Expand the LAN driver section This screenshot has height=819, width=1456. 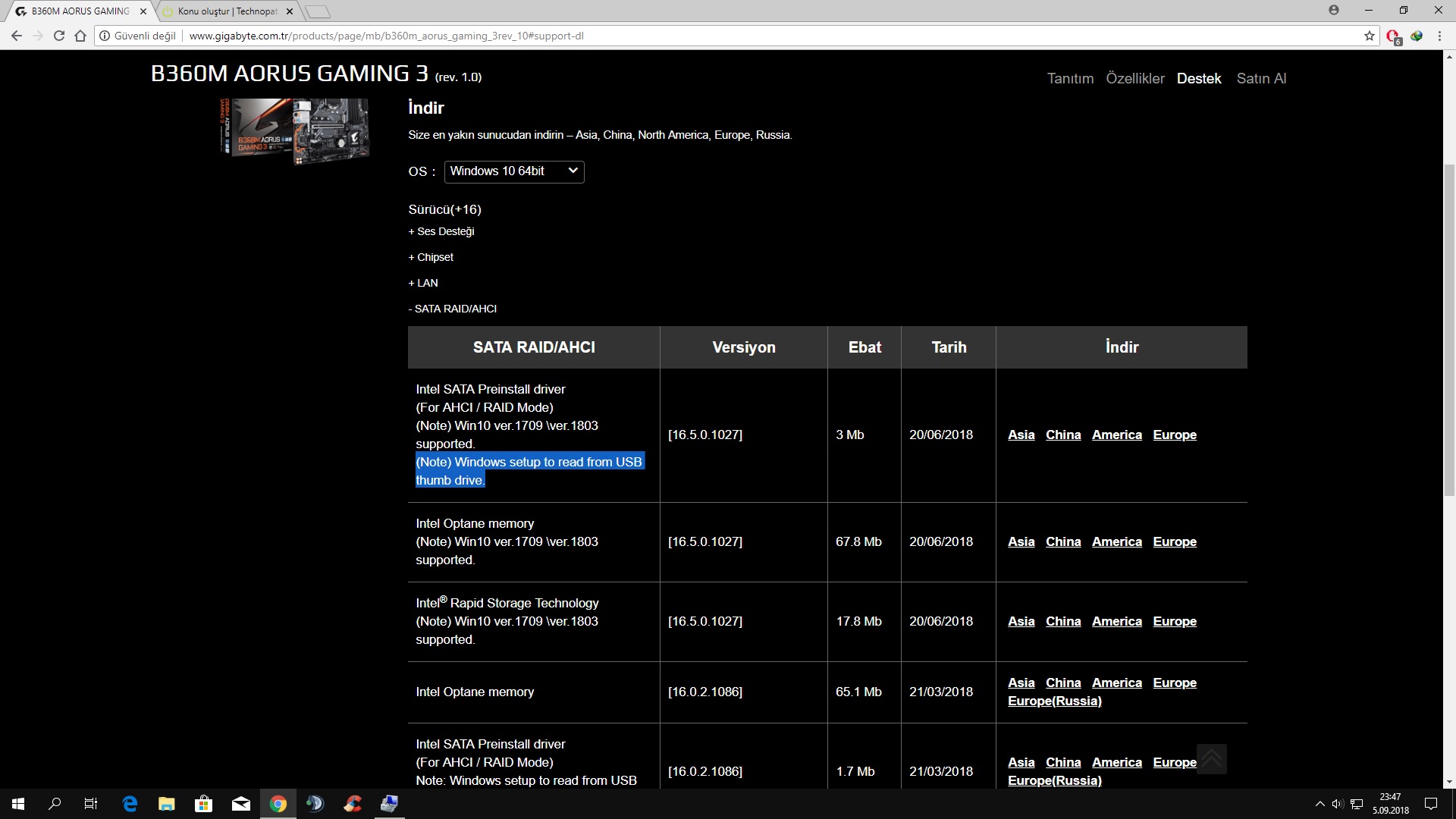point(423,283)
